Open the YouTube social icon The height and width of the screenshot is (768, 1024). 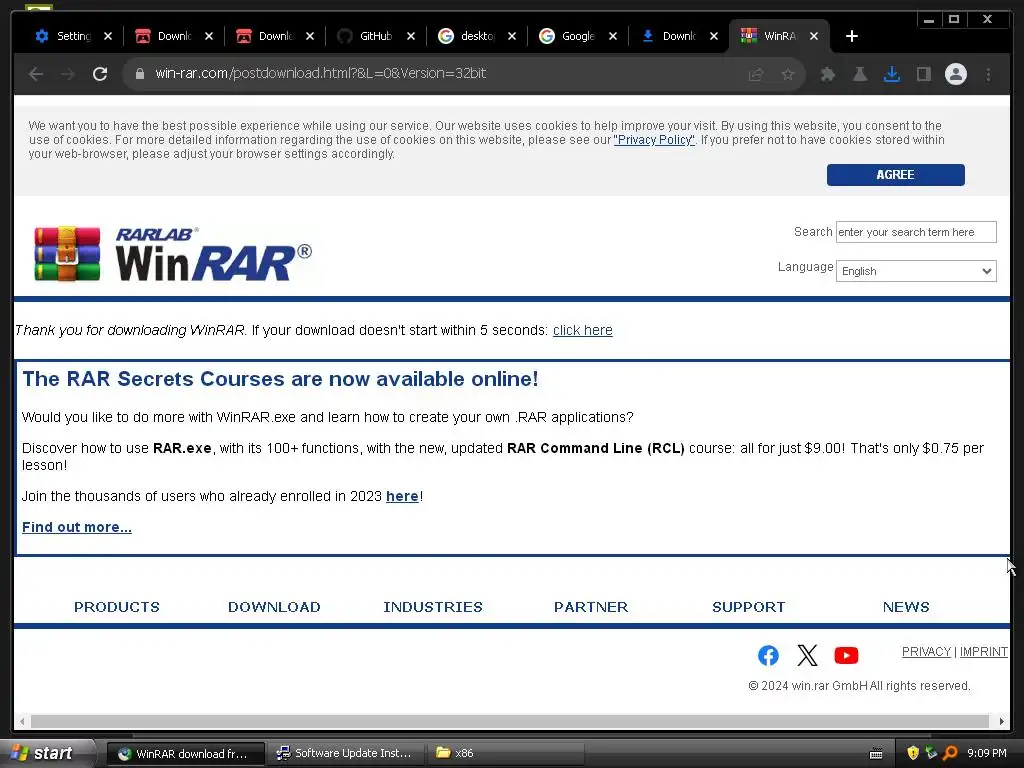(x=846, y=655)
